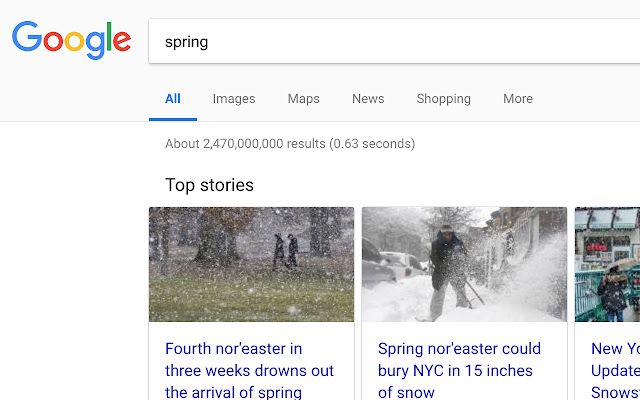Switch to the Images tab
This screenshot has width=640, height=400.
[234, 99]
